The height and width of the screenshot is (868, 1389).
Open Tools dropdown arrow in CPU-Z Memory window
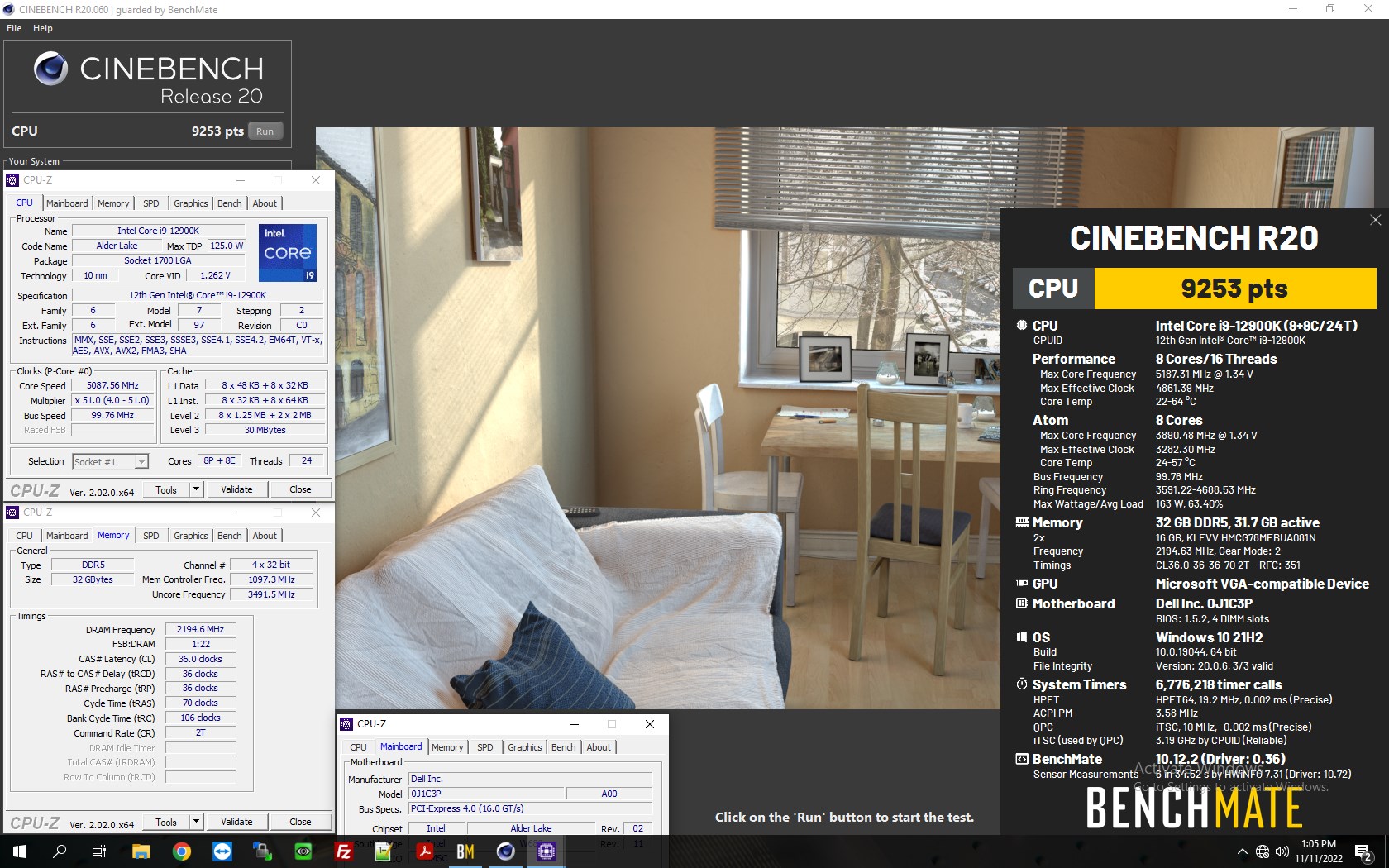[196, 822]
